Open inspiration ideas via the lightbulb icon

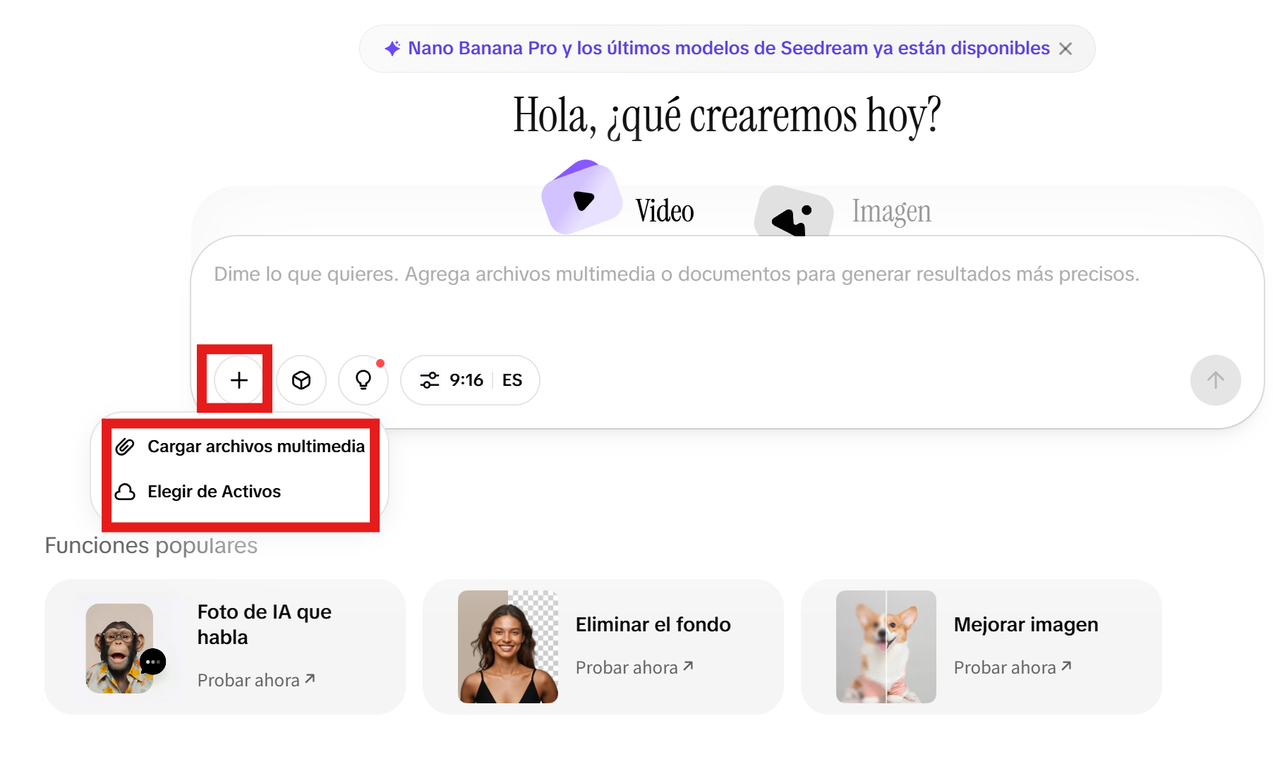(363, 379)
